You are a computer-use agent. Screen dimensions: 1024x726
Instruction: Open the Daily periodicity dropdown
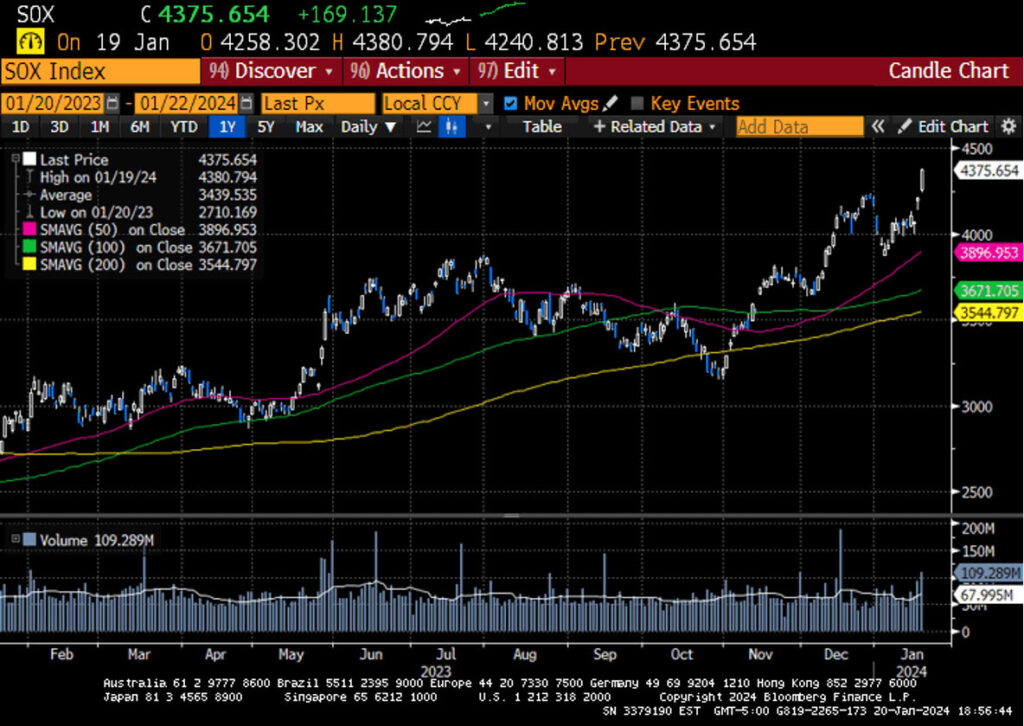369,127
